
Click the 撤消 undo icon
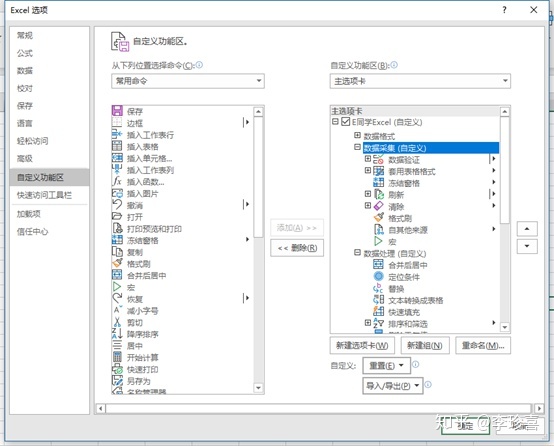(x=117, y=205)
